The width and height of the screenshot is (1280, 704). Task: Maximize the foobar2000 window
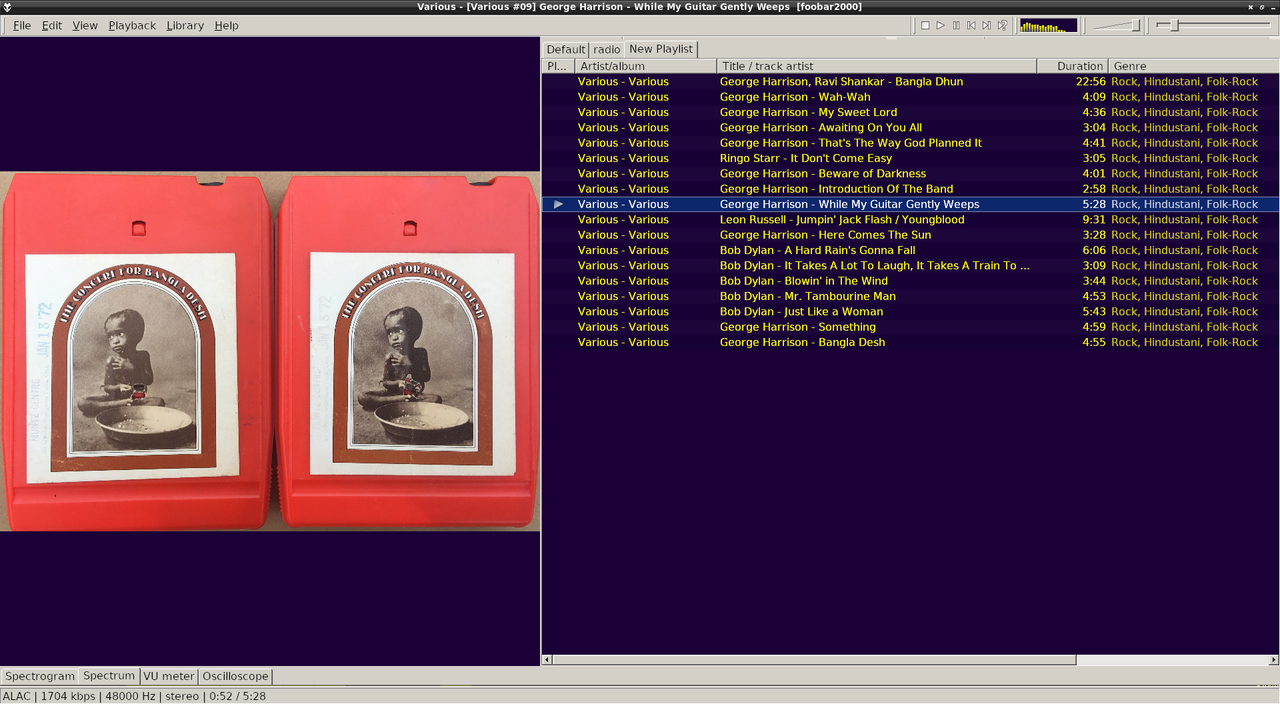1262,7
